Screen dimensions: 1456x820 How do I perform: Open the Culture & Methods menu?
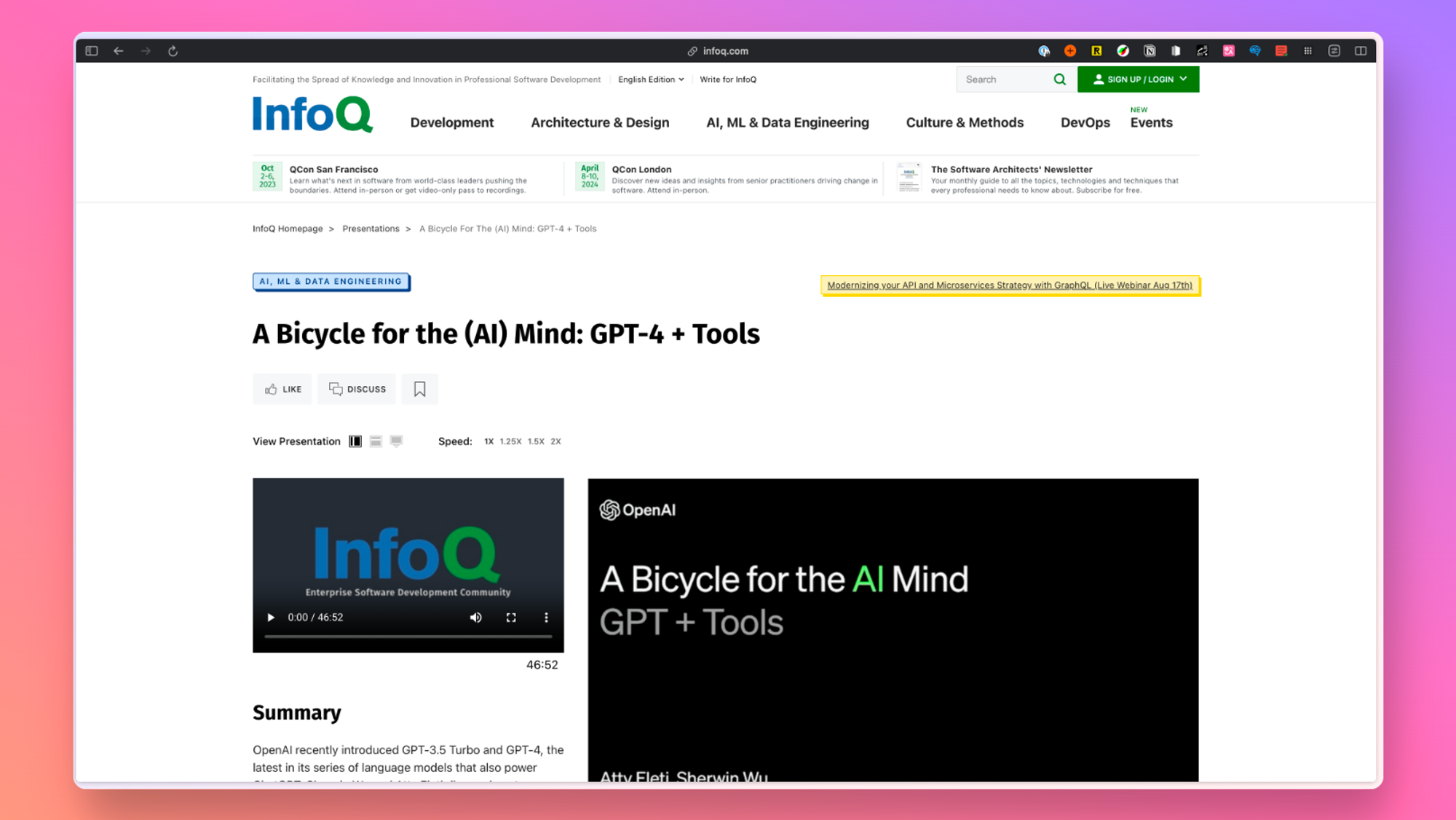(965, 122)
